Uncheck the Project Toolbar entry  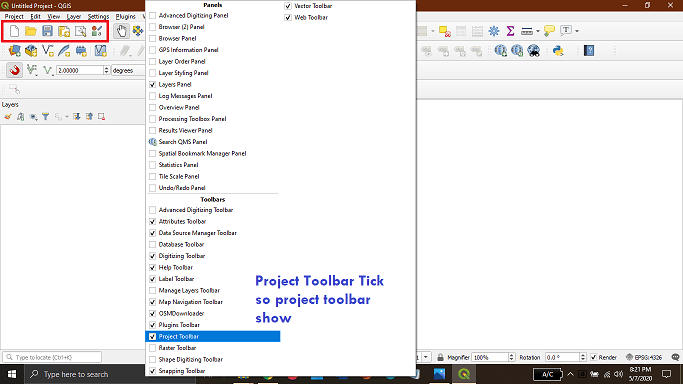152,337
